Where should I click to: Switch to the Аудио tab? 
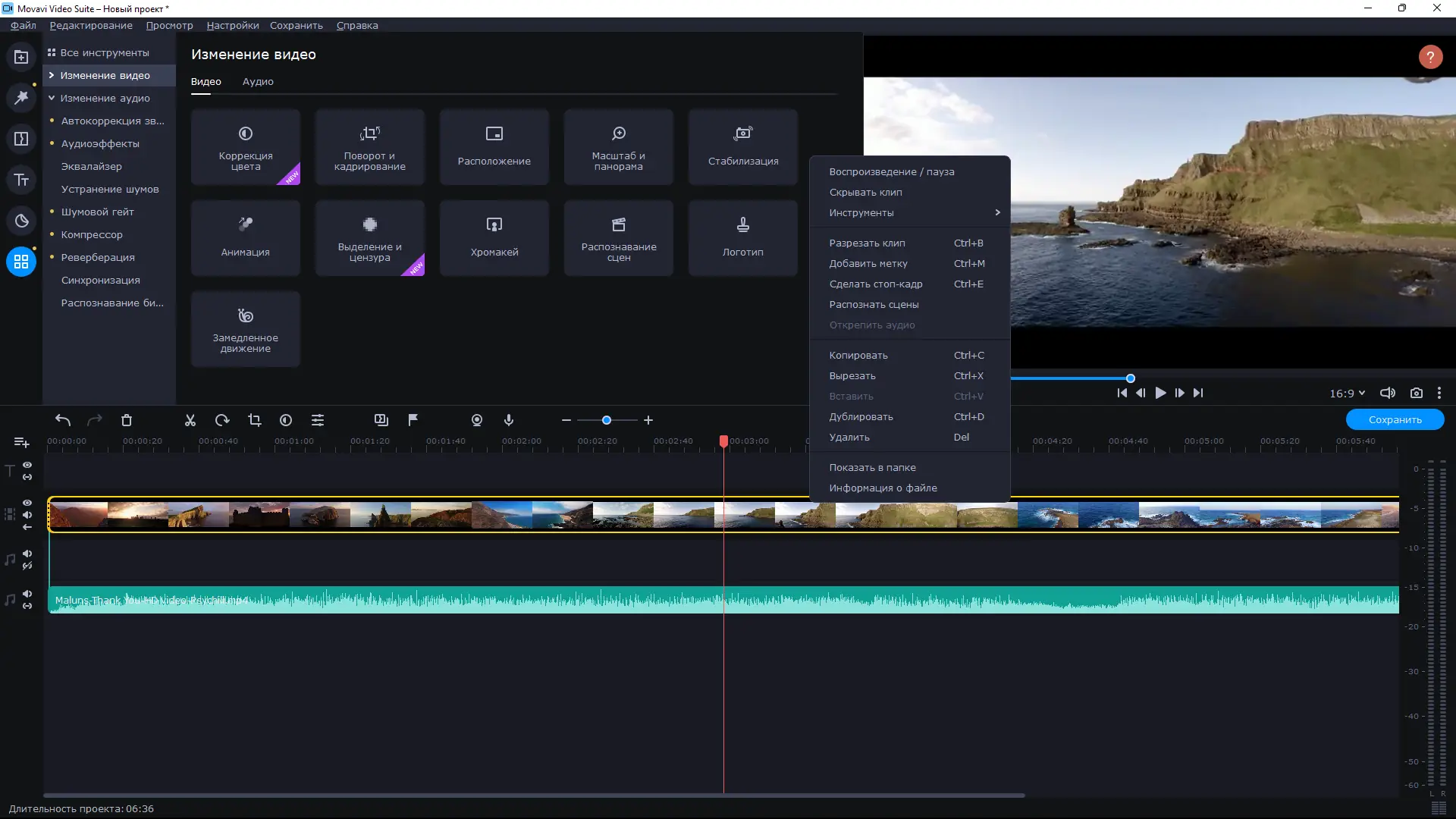click(258, 81)
